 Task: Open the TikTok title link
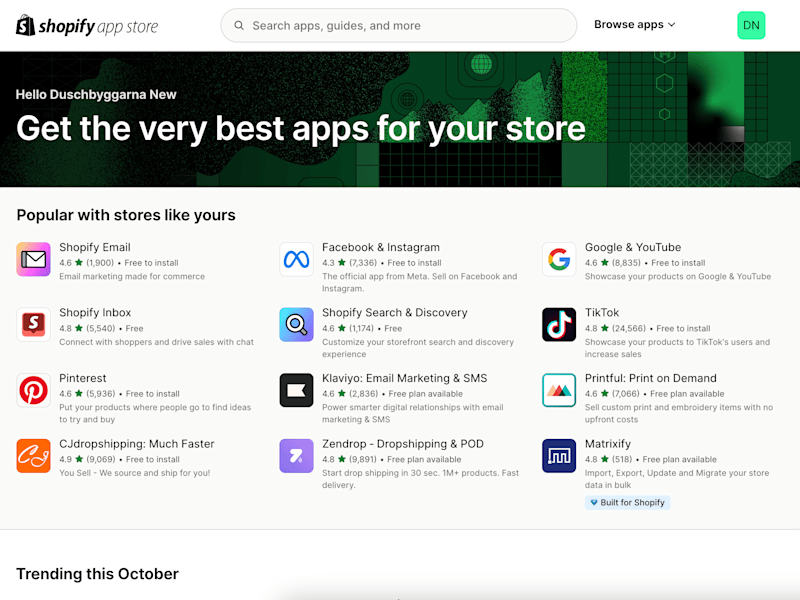point(602,313)
